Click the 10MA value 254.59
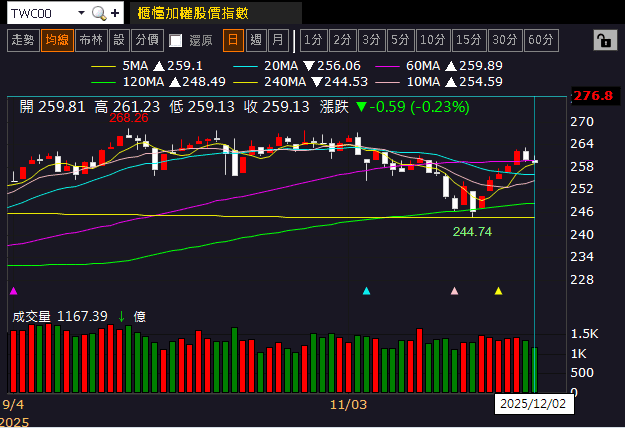 point(481,82)
